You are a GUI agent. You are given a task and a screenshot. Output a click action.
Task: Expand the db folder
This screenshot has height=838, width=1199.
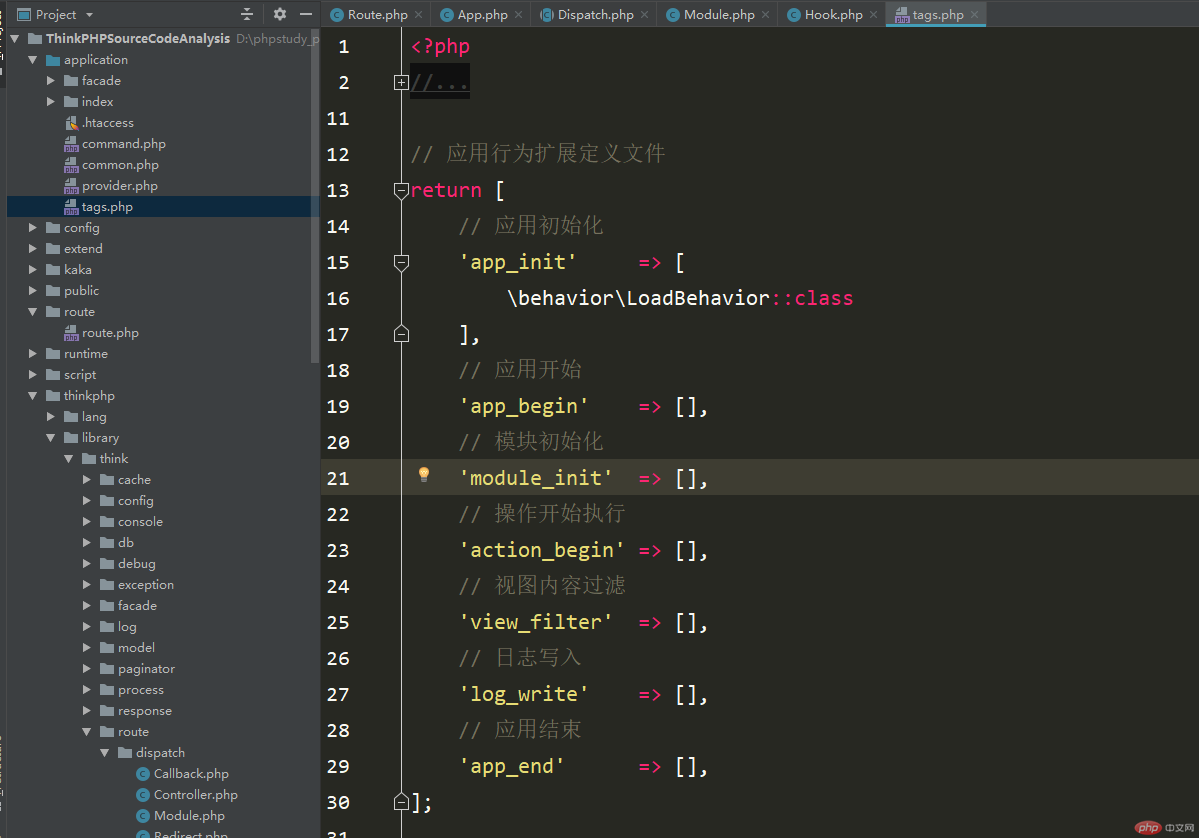(86, 543)
